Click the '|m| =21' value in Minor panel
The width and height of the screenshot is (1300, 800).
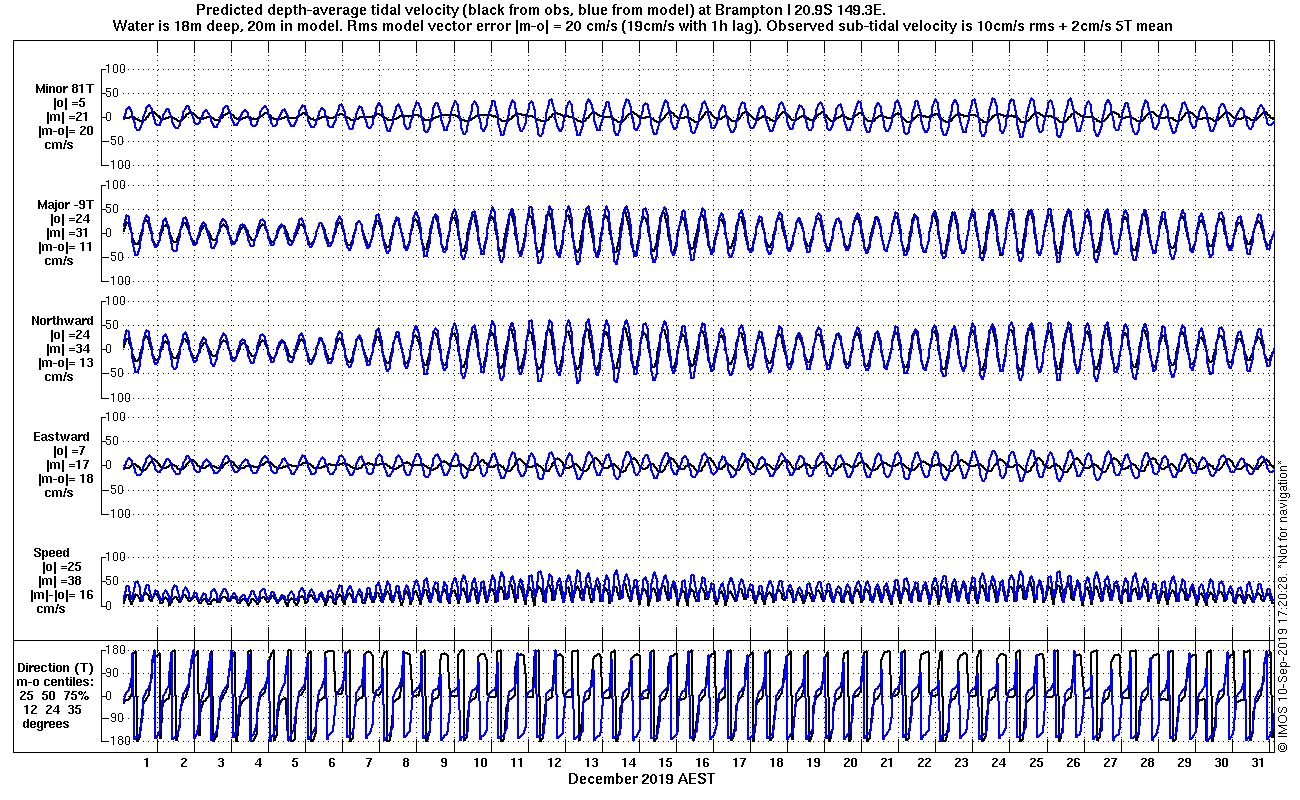pos(68,117)
